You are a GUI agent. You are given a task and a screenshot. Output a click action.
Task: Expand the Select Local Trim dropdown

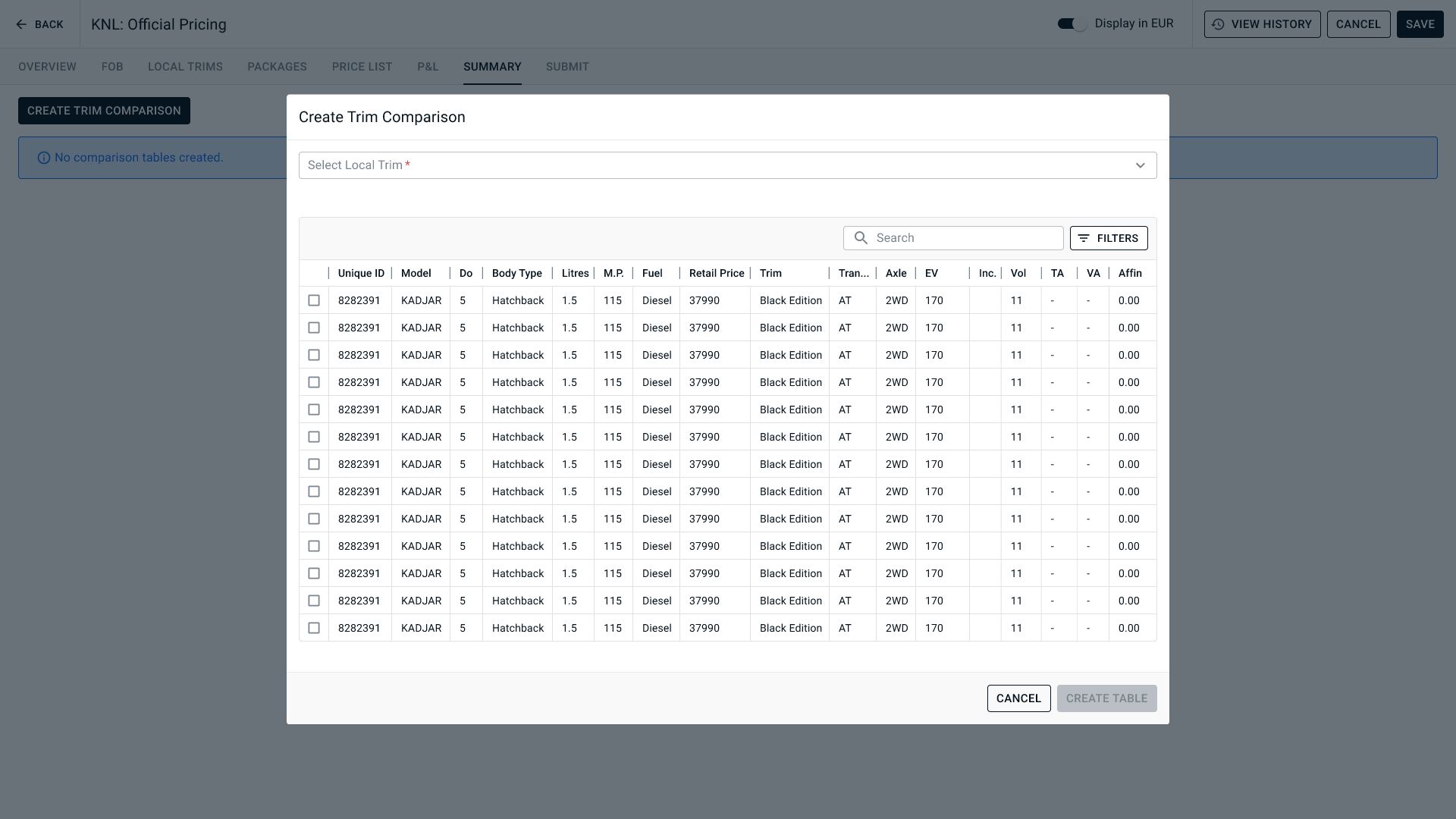[x=727, y=165]
